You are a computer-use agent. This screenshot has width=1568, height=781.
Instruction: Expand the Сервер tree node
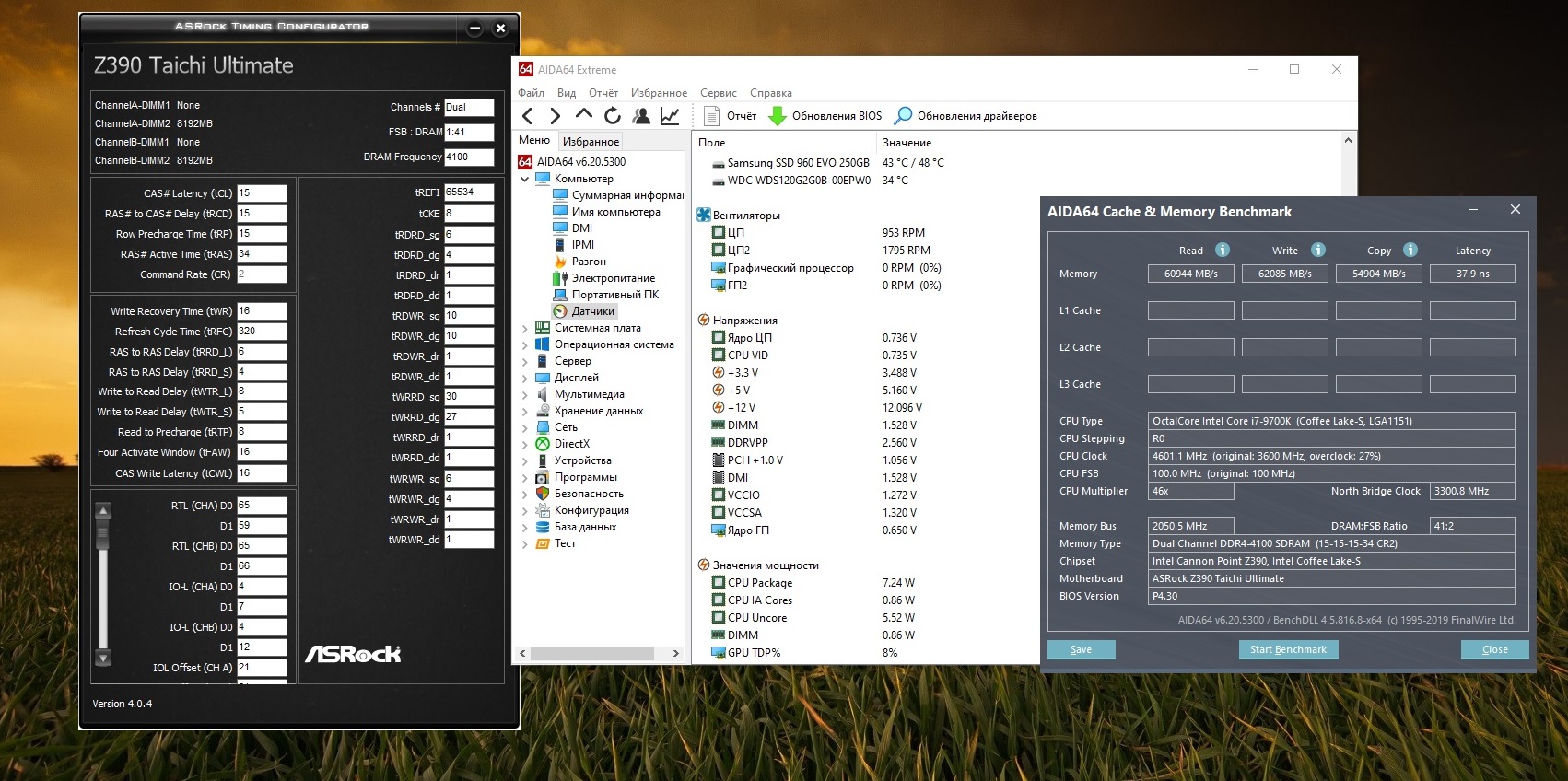[525, 361]
